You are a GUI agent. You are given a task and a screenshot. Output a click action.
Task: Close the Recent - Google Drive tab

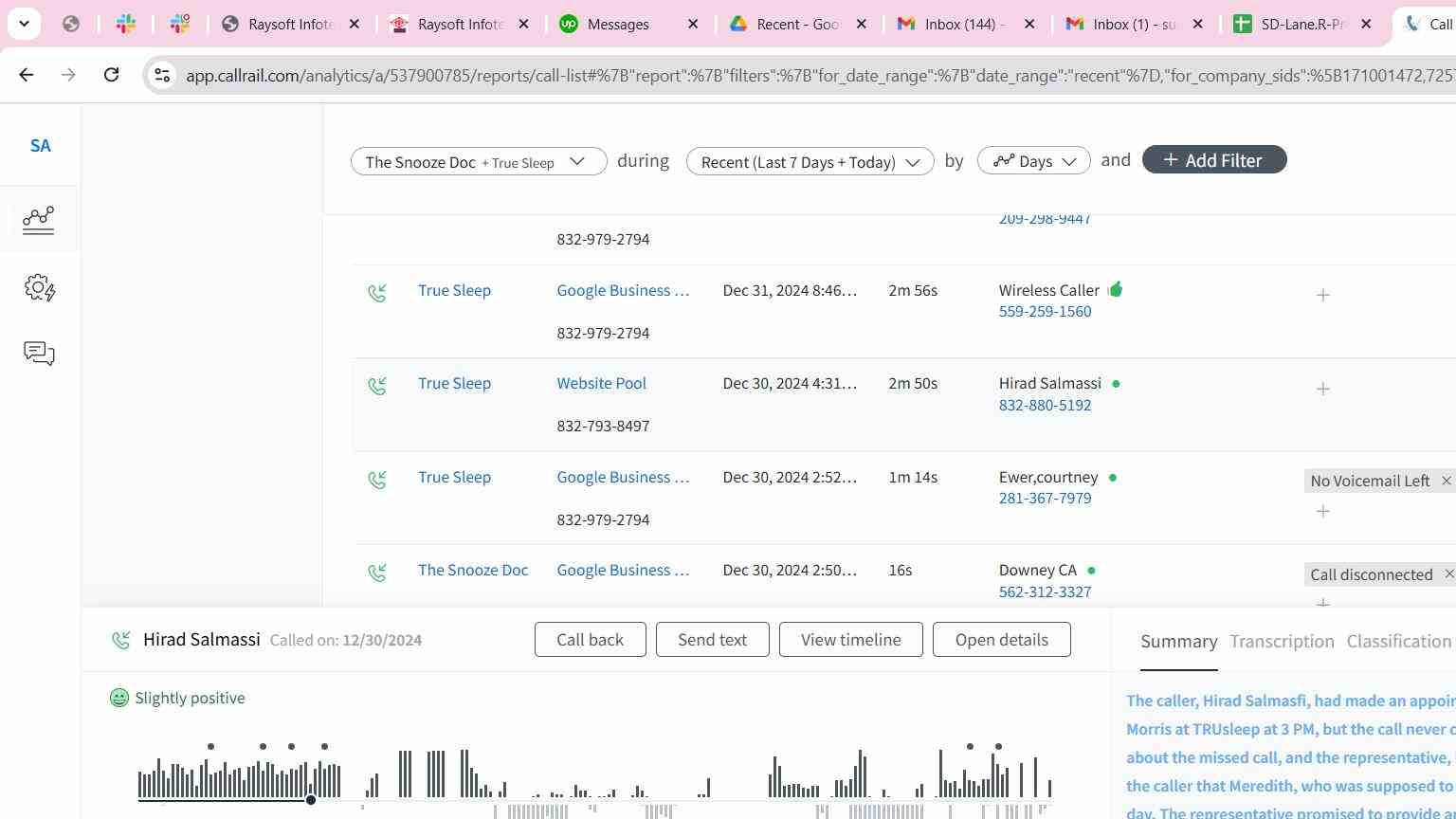pos(861,24)
